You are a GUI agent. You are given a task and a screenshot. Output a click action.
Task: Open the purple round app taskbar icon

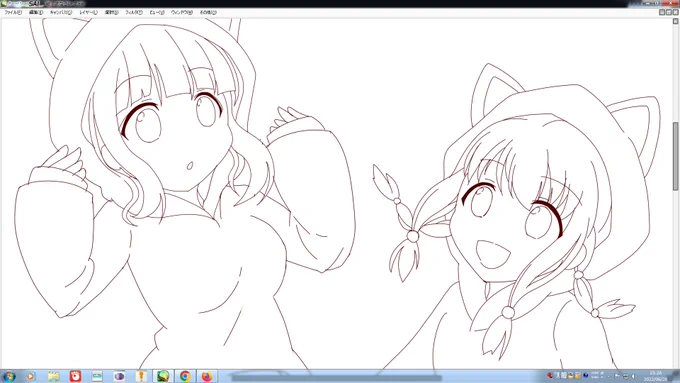[x=119, y=376]
